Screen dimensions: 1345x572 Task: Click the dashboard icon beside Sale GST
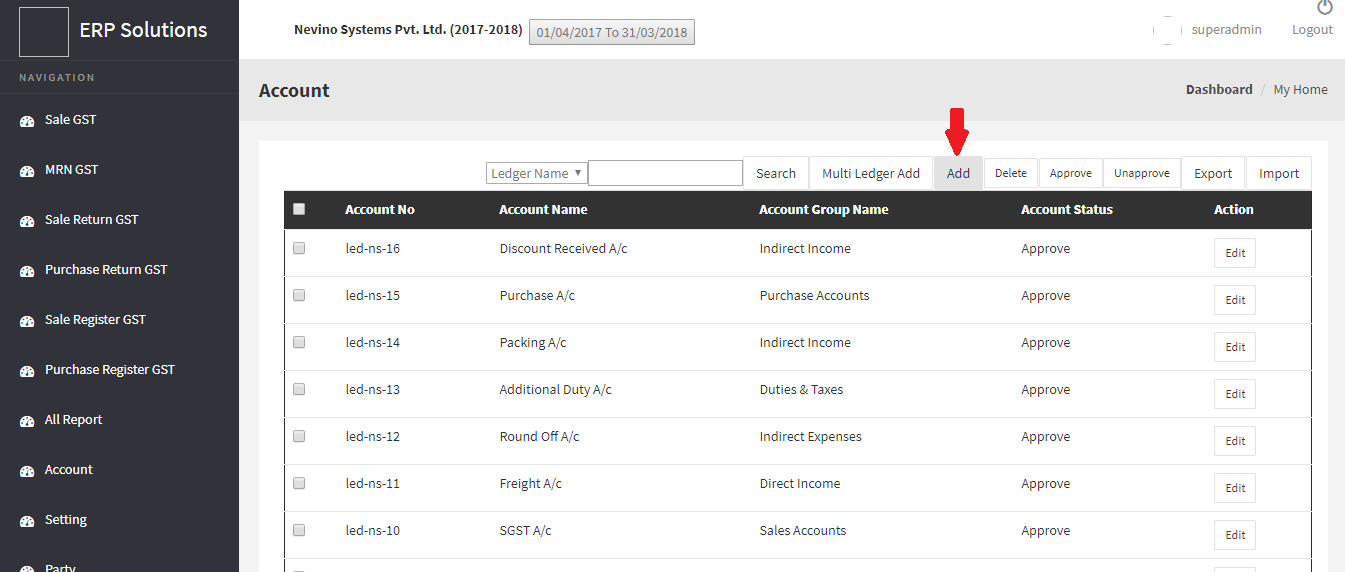27,121
